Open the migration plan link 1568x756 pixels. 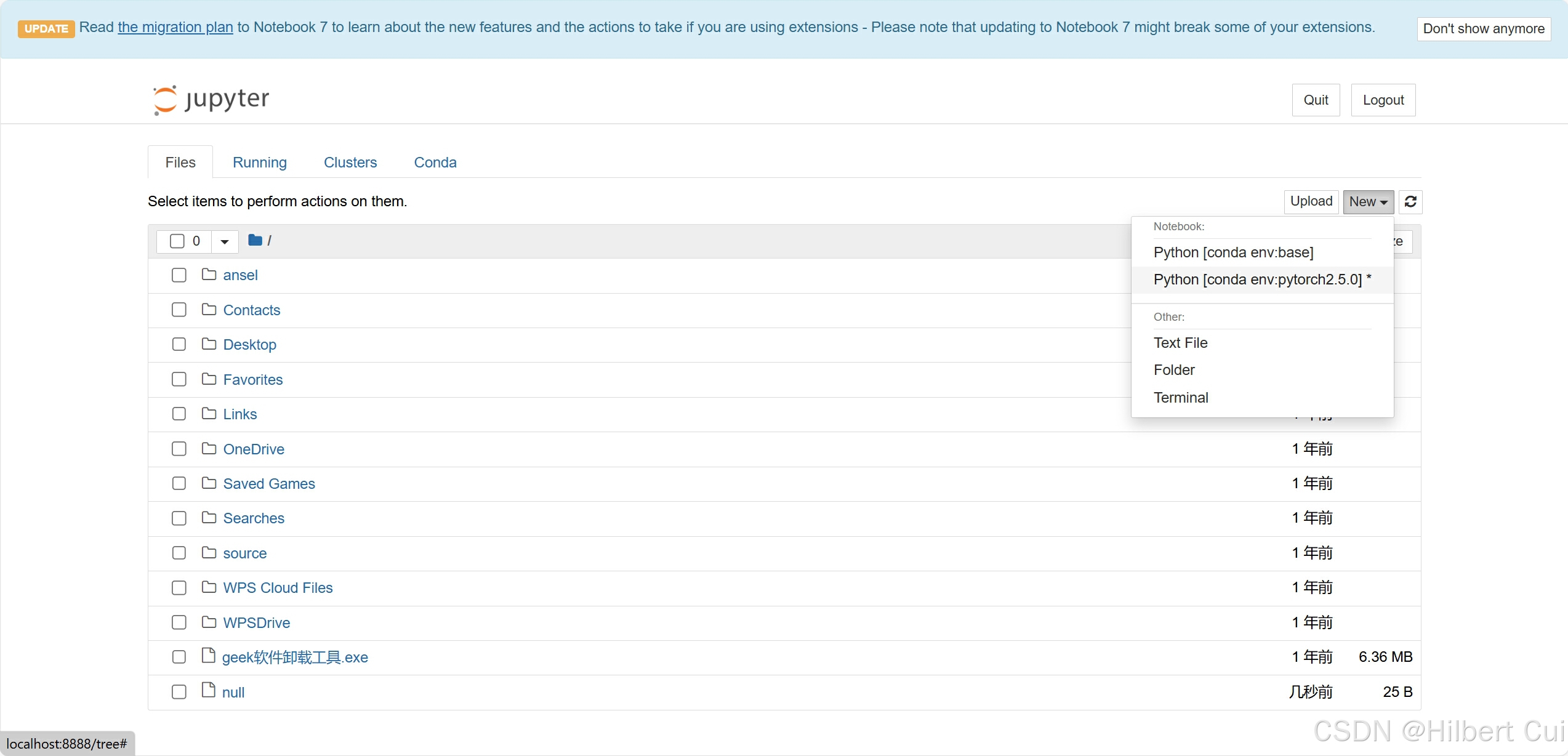[x=175, y=27]
